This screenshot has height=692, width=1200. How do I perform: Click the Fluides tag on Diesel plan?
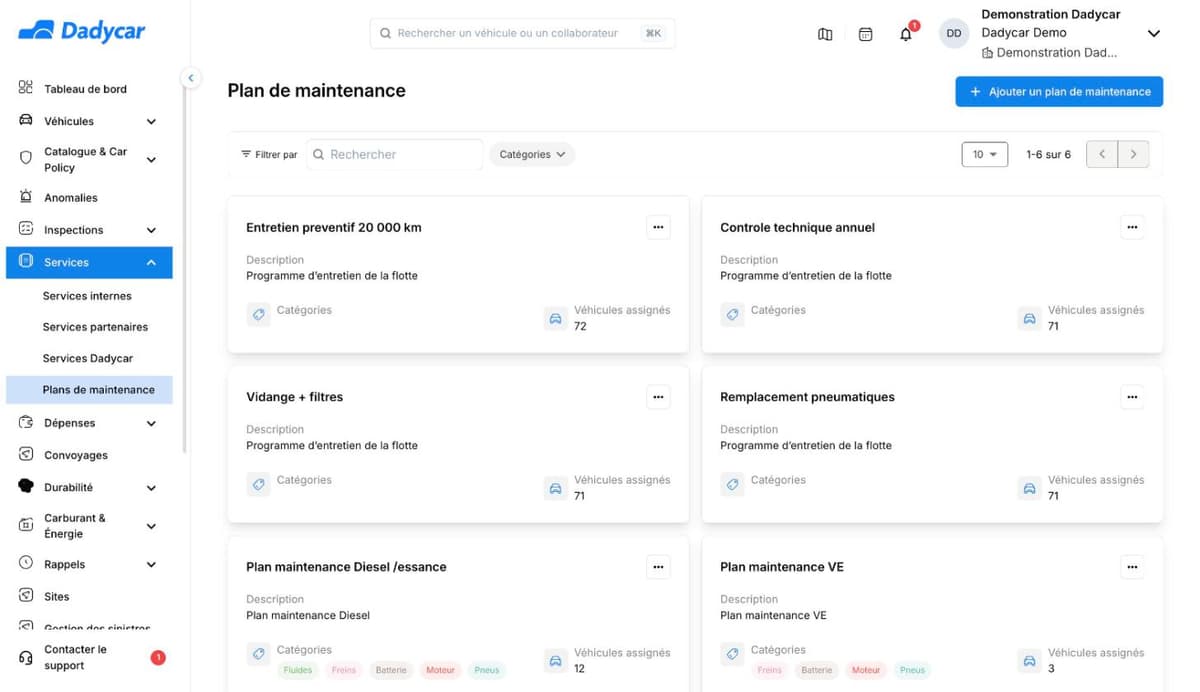point(298,670)
